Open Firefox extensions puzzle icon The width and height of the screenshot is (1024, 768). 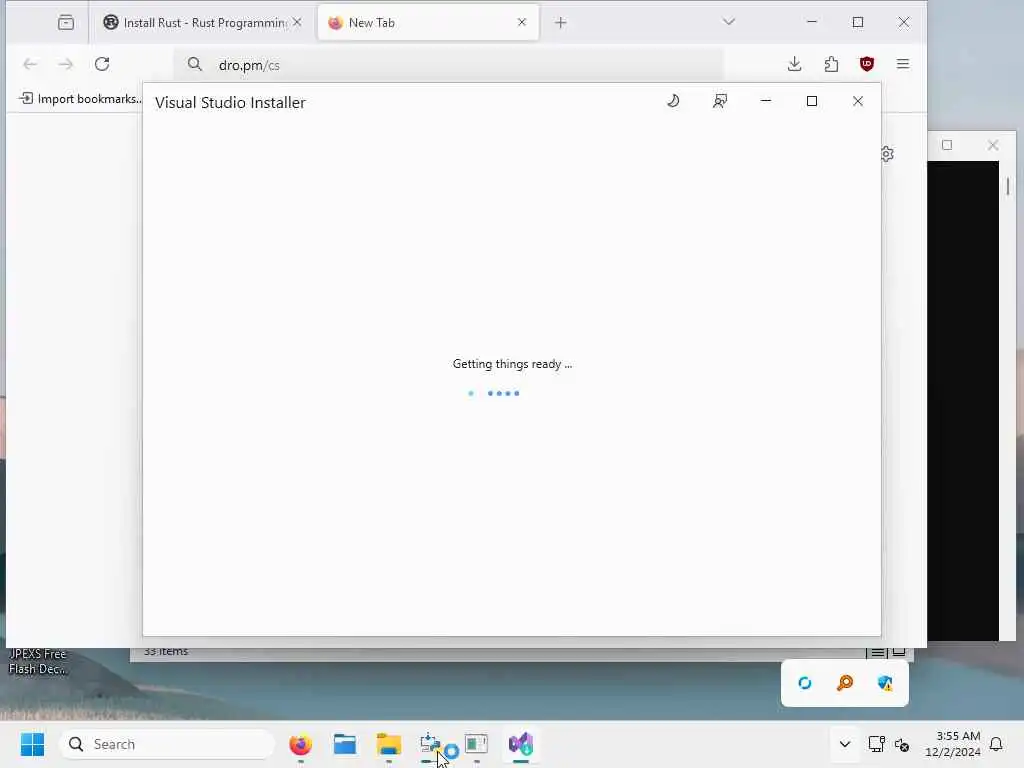(x=831, y=64)
